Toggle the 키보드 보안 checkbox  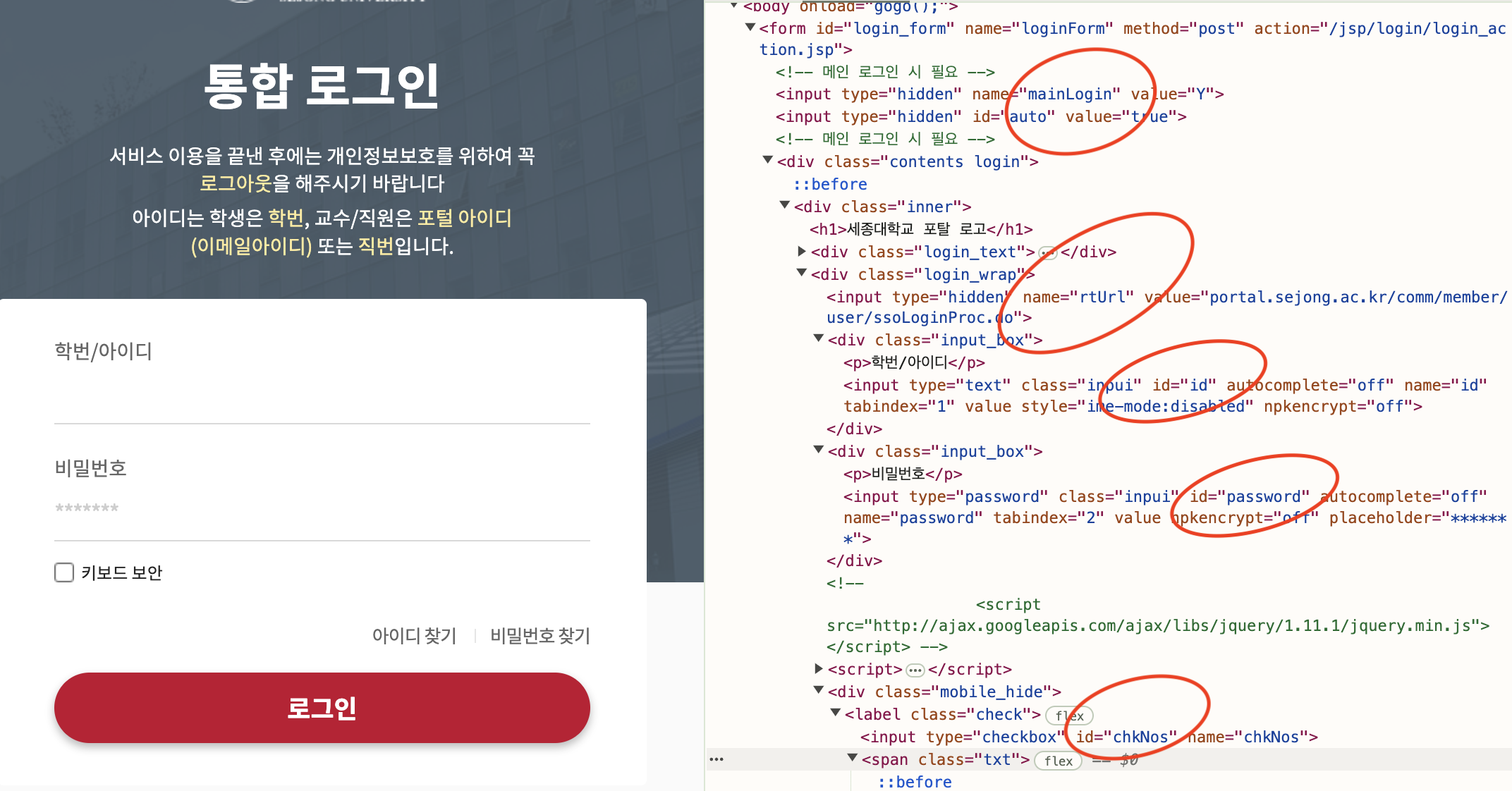coord(64,572)
